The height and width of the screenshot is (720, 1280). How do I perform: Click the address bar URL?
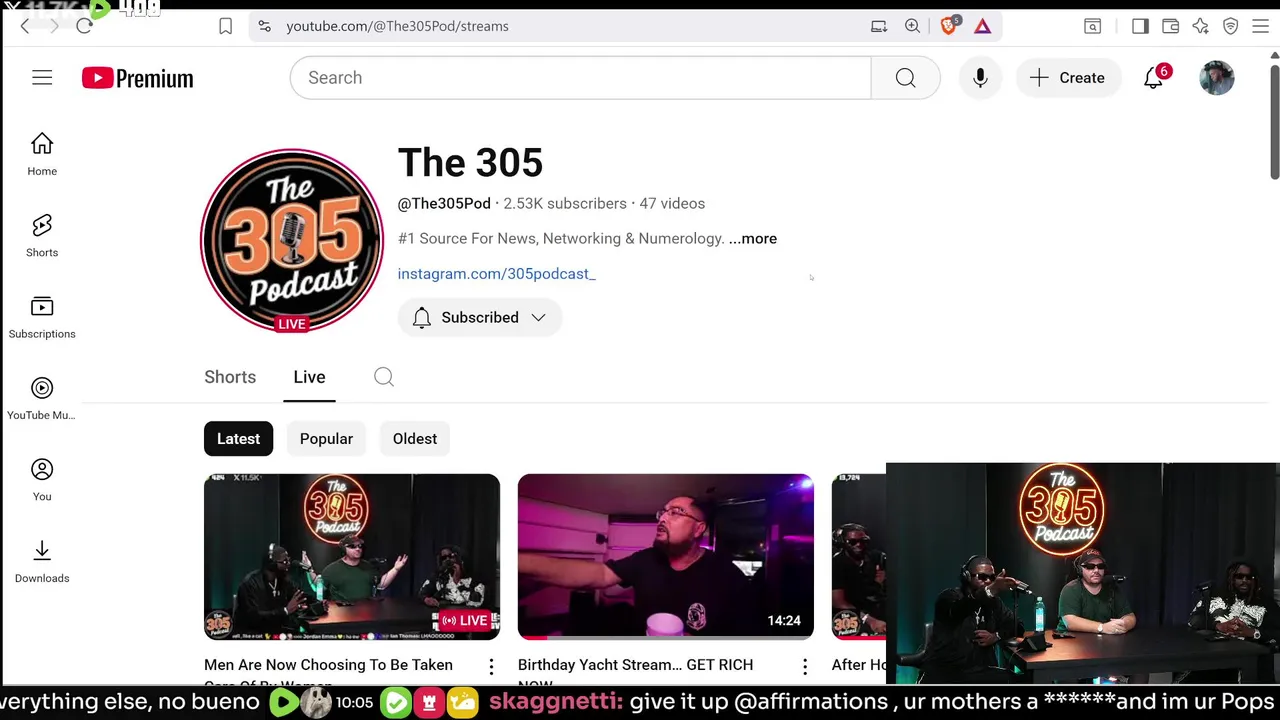pyautogui.click(x=398, y=26)
